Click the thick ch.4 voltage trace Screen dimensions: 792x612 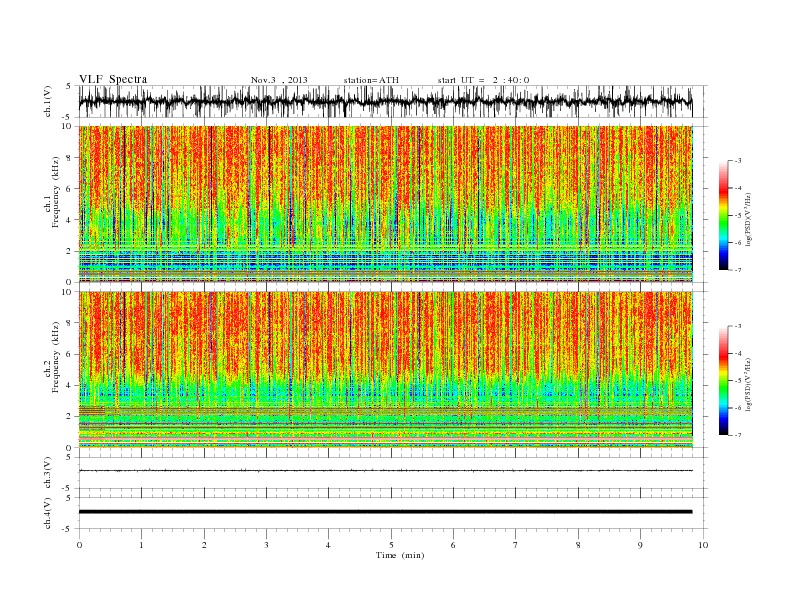pyautogui.click(x=386, y=512)
